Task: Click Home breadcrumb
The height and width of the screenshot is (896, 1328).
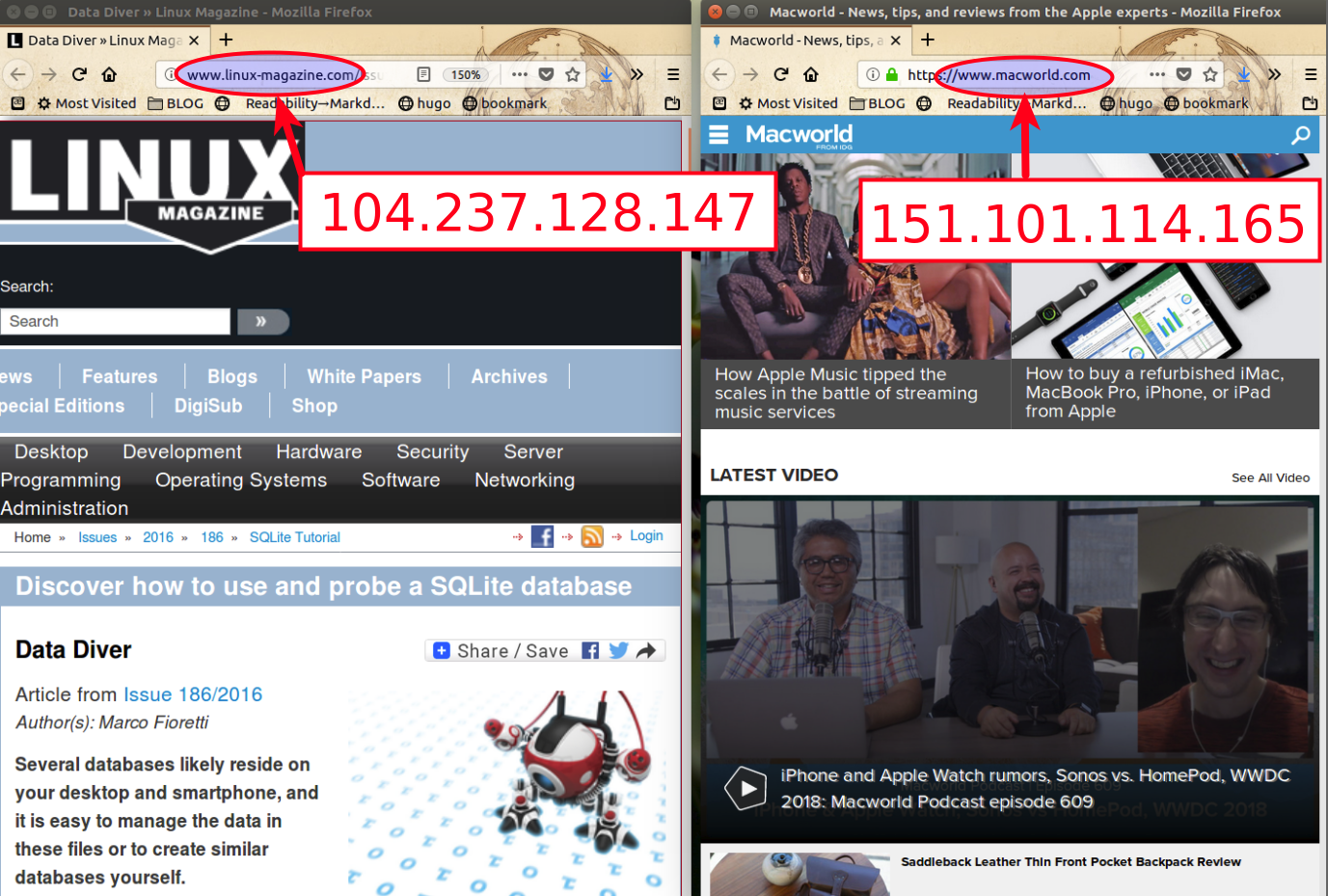Action: point(32,537)
